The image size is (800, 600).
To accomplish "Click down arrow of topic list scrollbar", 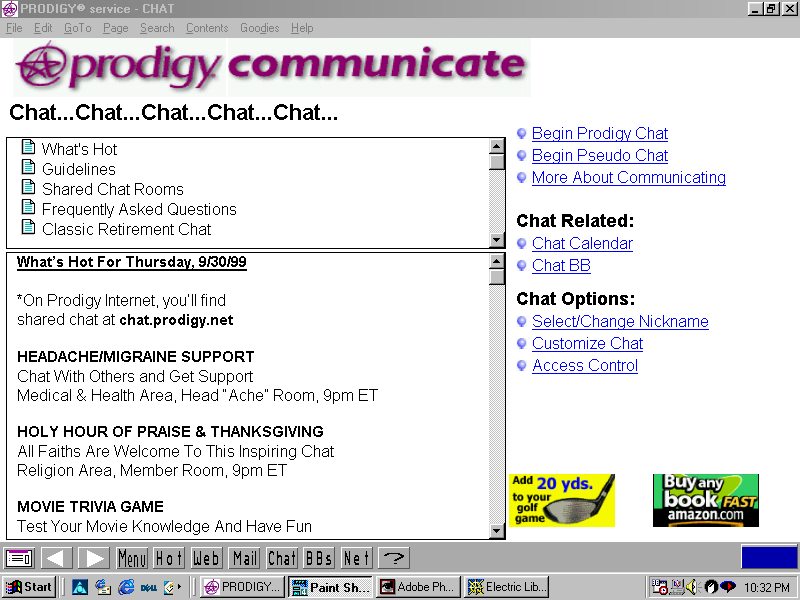I will (496, 240).
